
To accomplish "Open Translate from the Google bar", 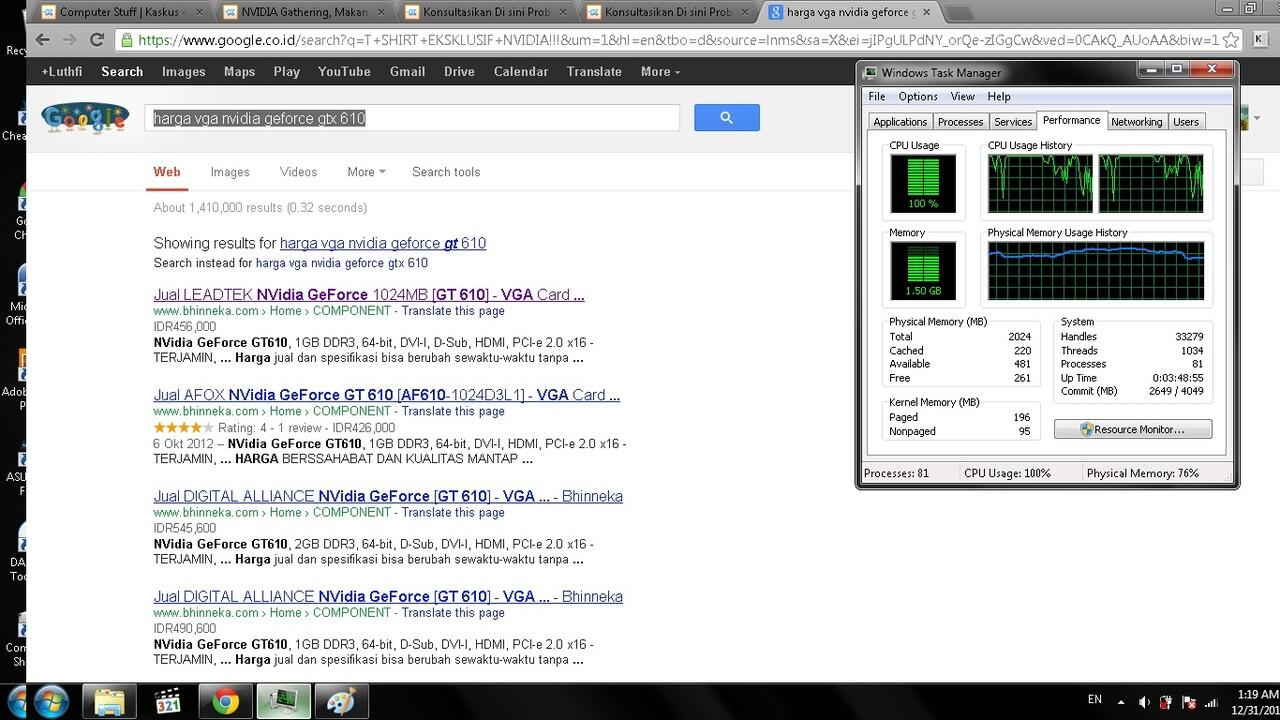I will [x=595, y=72].
